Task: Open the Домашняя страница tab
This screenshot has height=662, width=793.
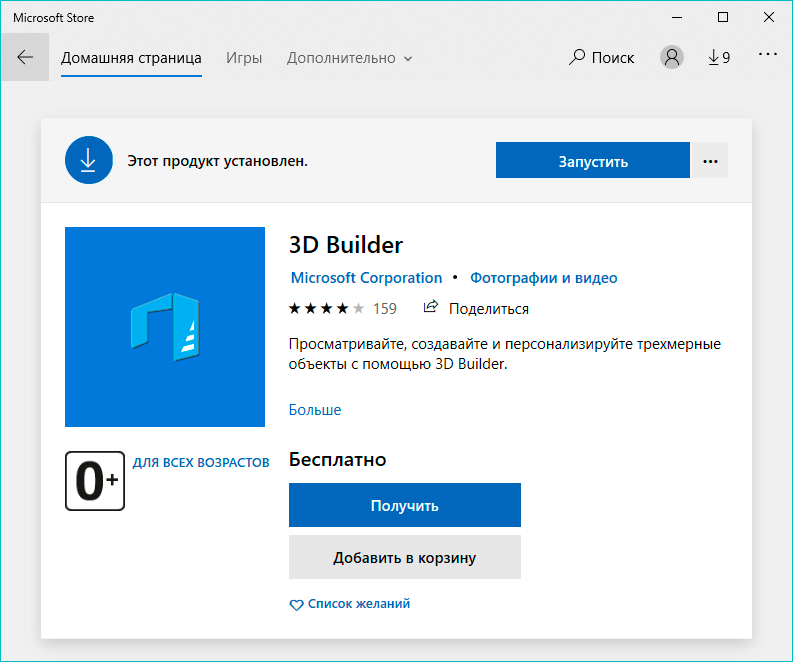Action: point(131,58)
